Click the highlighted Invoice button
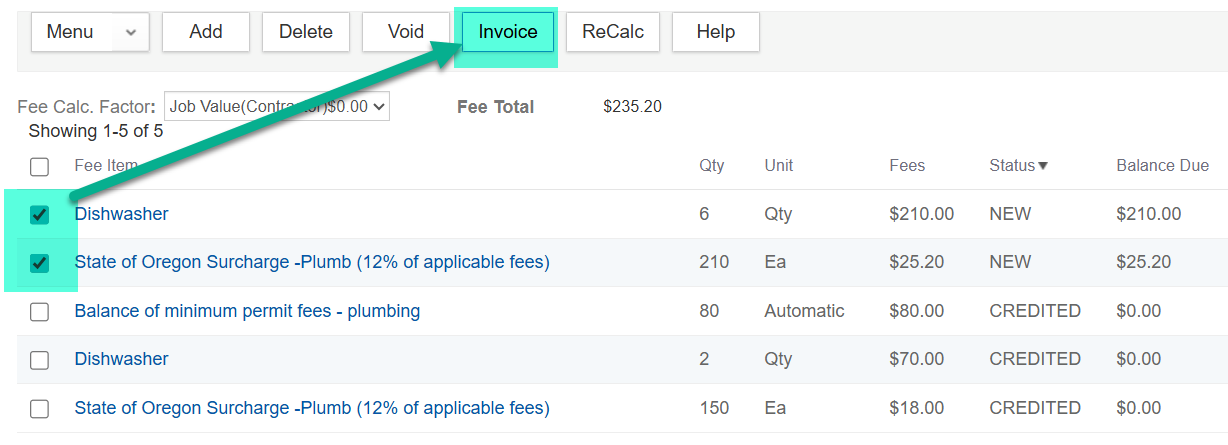 507,32
